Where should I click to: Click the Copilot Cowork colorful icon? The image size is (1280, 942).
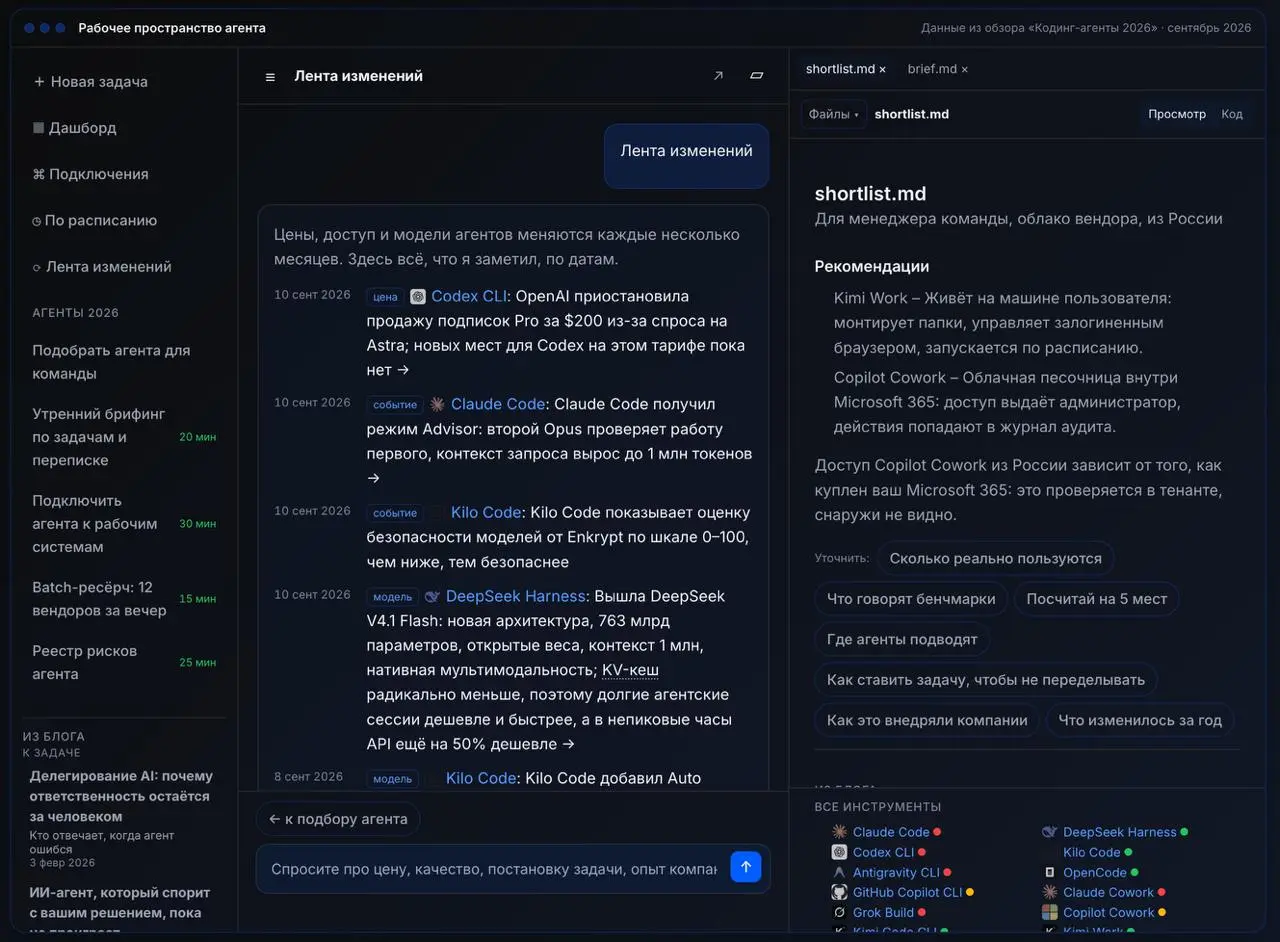(x=1050, y=912)
